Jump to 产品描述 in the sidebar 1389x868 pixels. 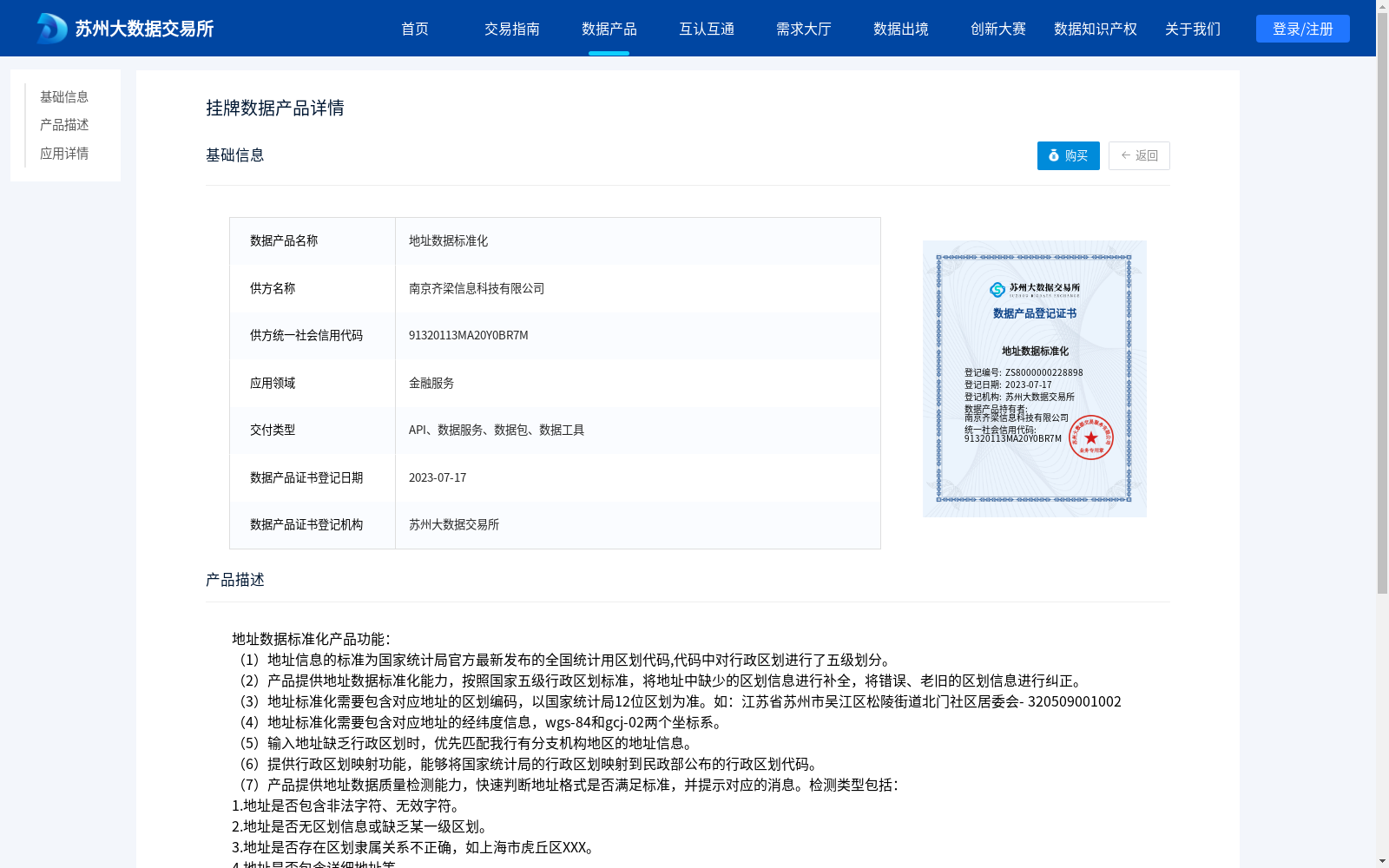(64, 125)
